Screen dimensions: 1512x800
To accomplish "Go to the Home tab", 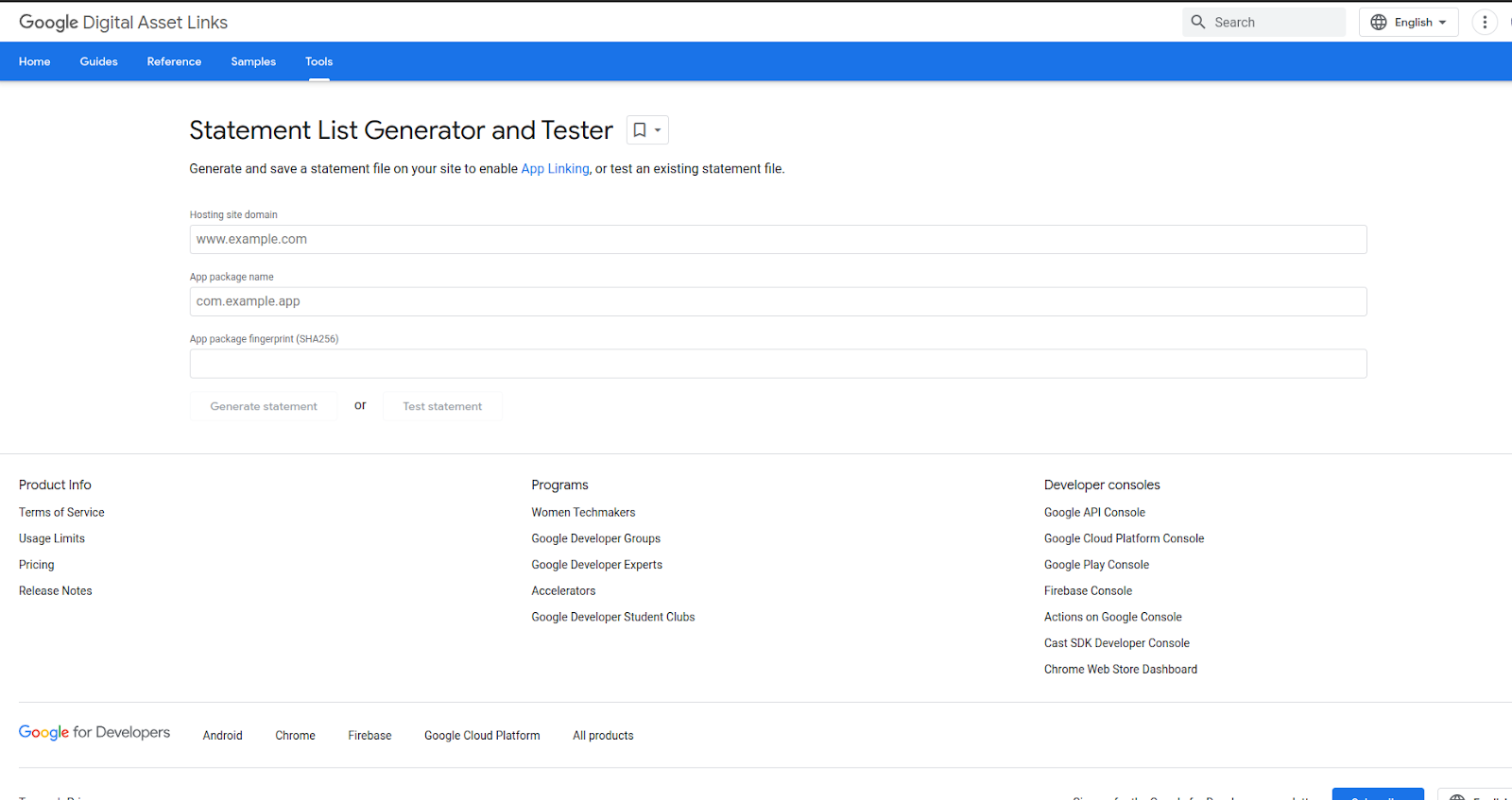I will 35,61.
